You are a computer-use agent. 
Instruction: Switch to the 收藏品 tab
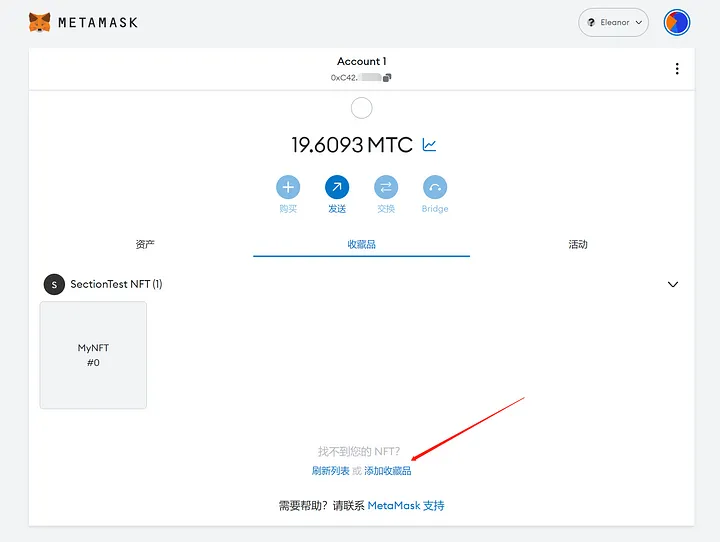pos(361,244)
